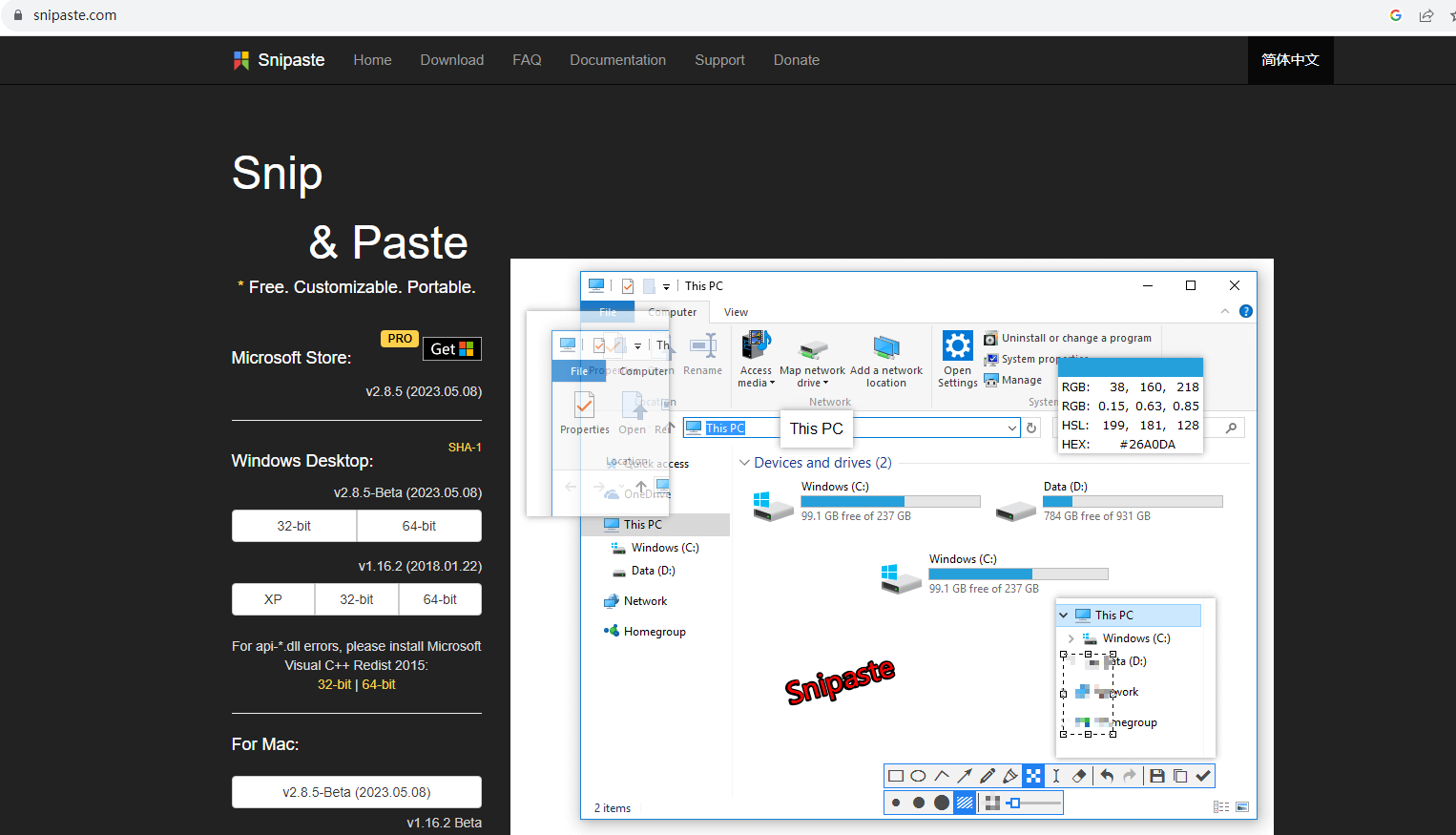Click the checkmark finish icon
Image resolution: width=1456 pixels, height=835 pixels.
1203,776
